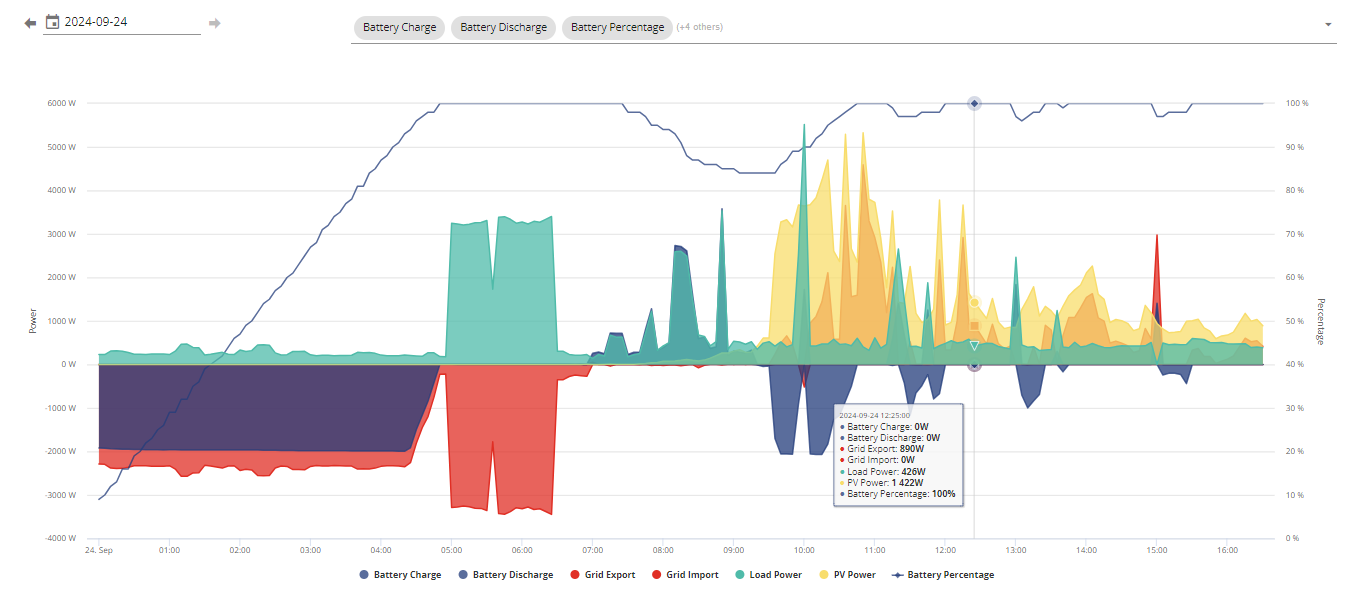Viewport: 1349px width, 603px height.
Task: Toggle Battery Percentage line in legend
Action: pos(942,575)
